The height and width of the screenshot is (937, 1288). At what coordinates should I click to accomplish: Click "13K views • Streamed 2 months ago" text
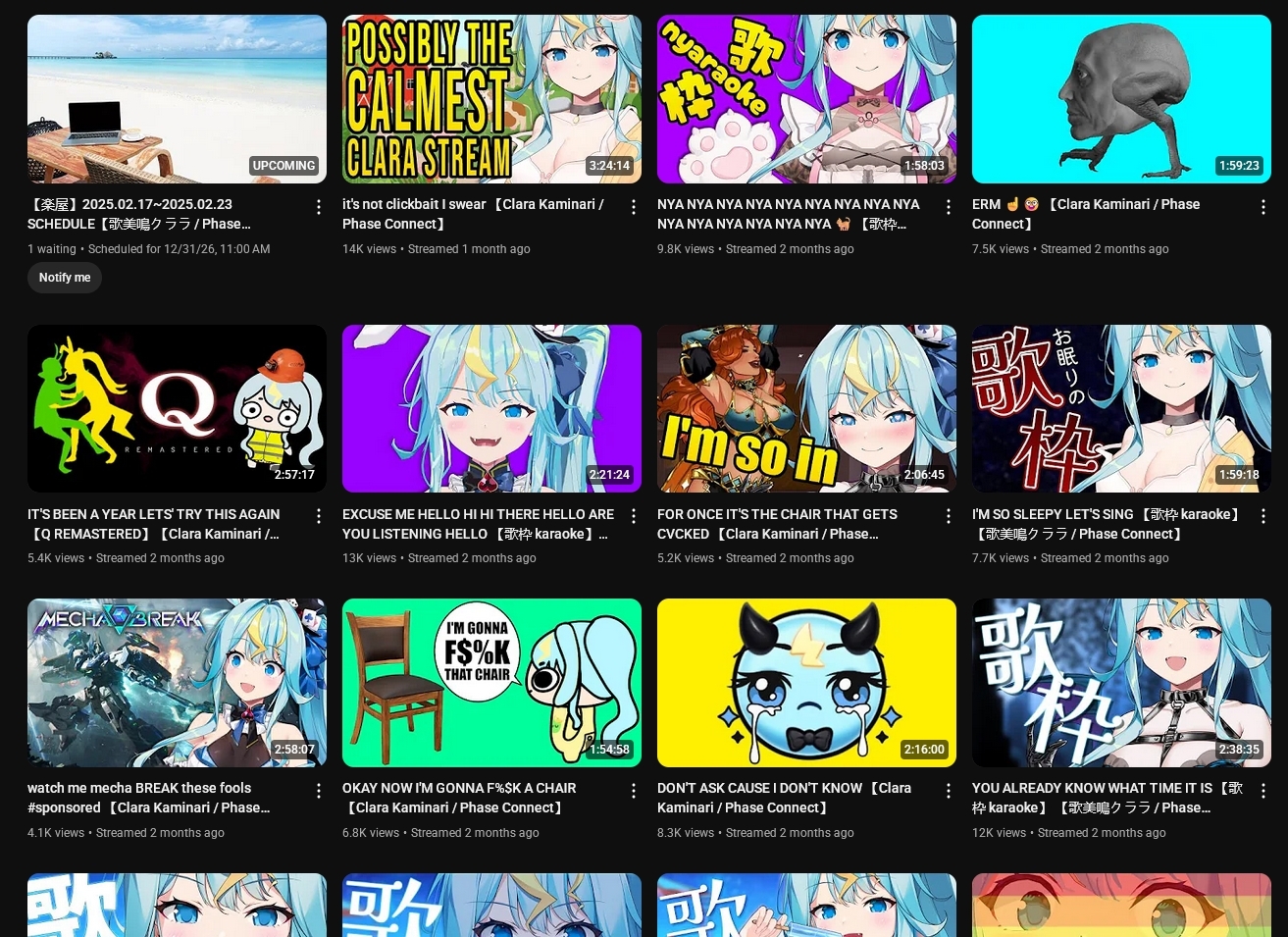(x=439, y=558)
